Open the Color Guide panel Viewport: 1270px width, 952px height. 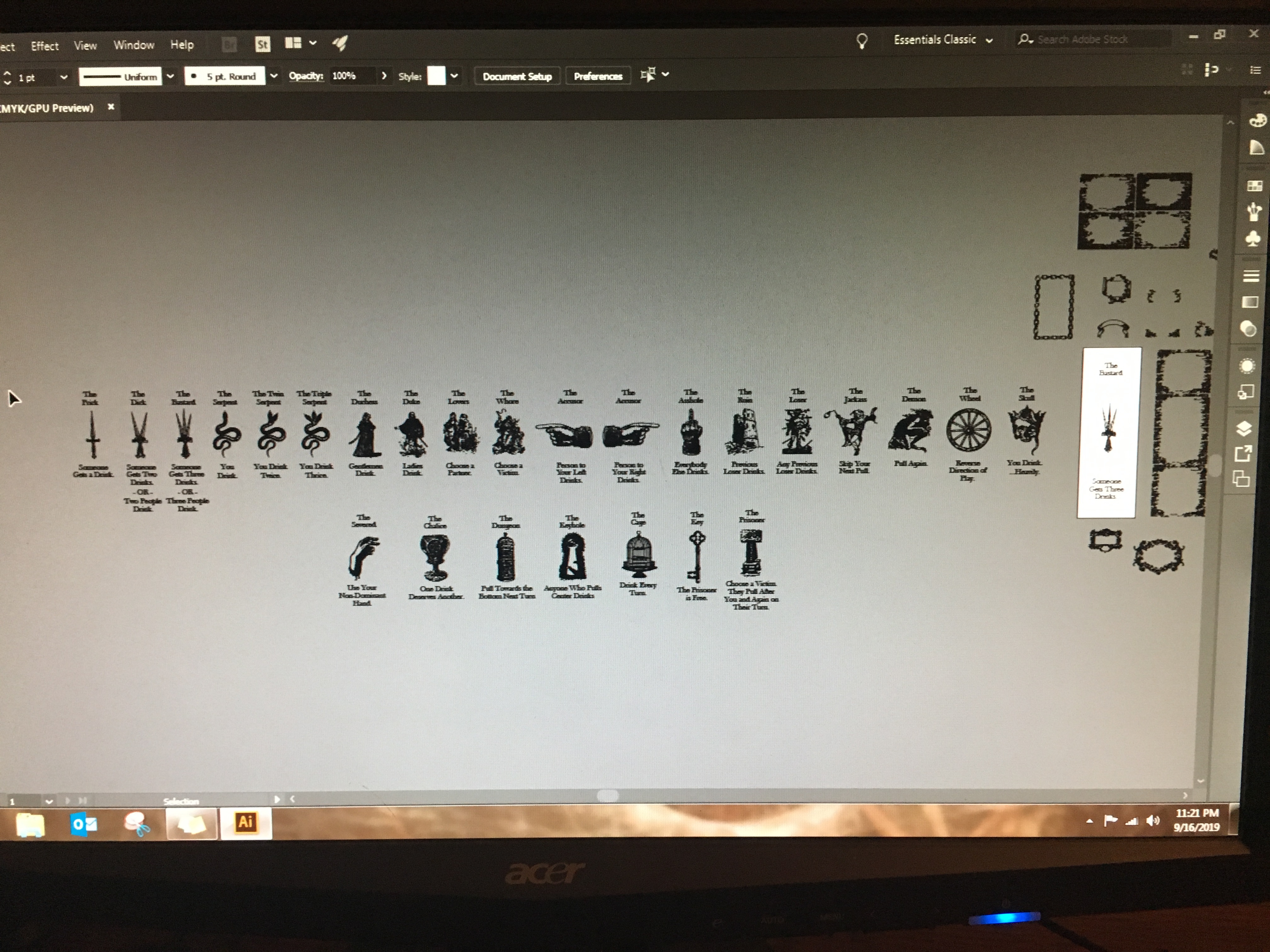(x=1256, y=148)
